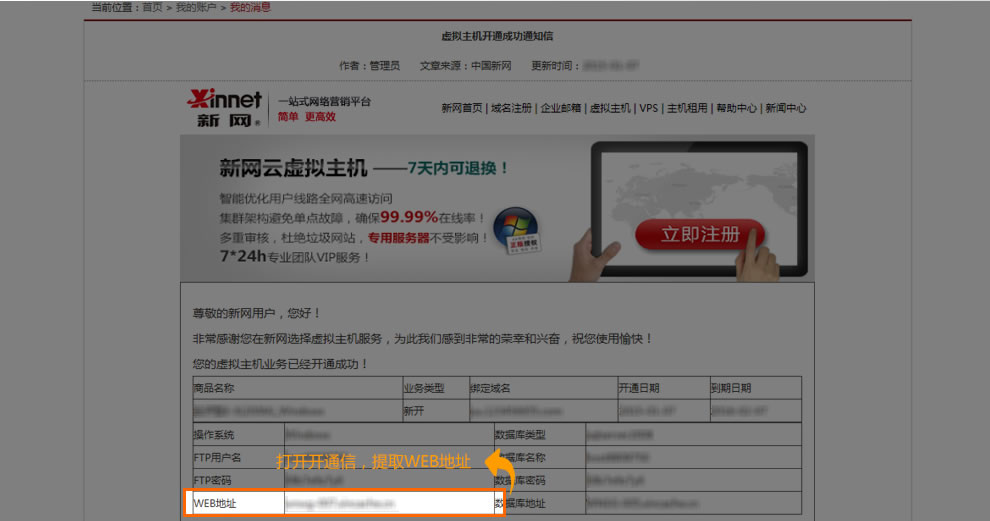Screen dimensions: 990x521
Task: Open 主机租用 navigation link
Action: [687, 108]
